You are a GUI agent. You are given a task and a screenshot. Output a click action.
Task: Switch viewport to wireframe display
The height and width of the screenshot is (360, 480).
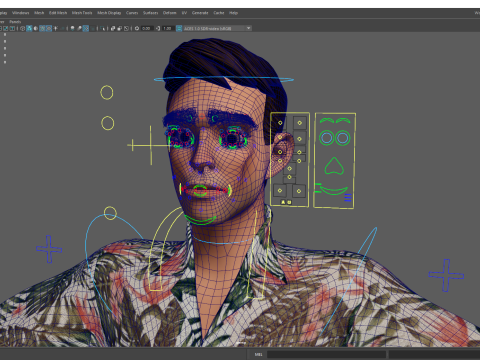23,28
